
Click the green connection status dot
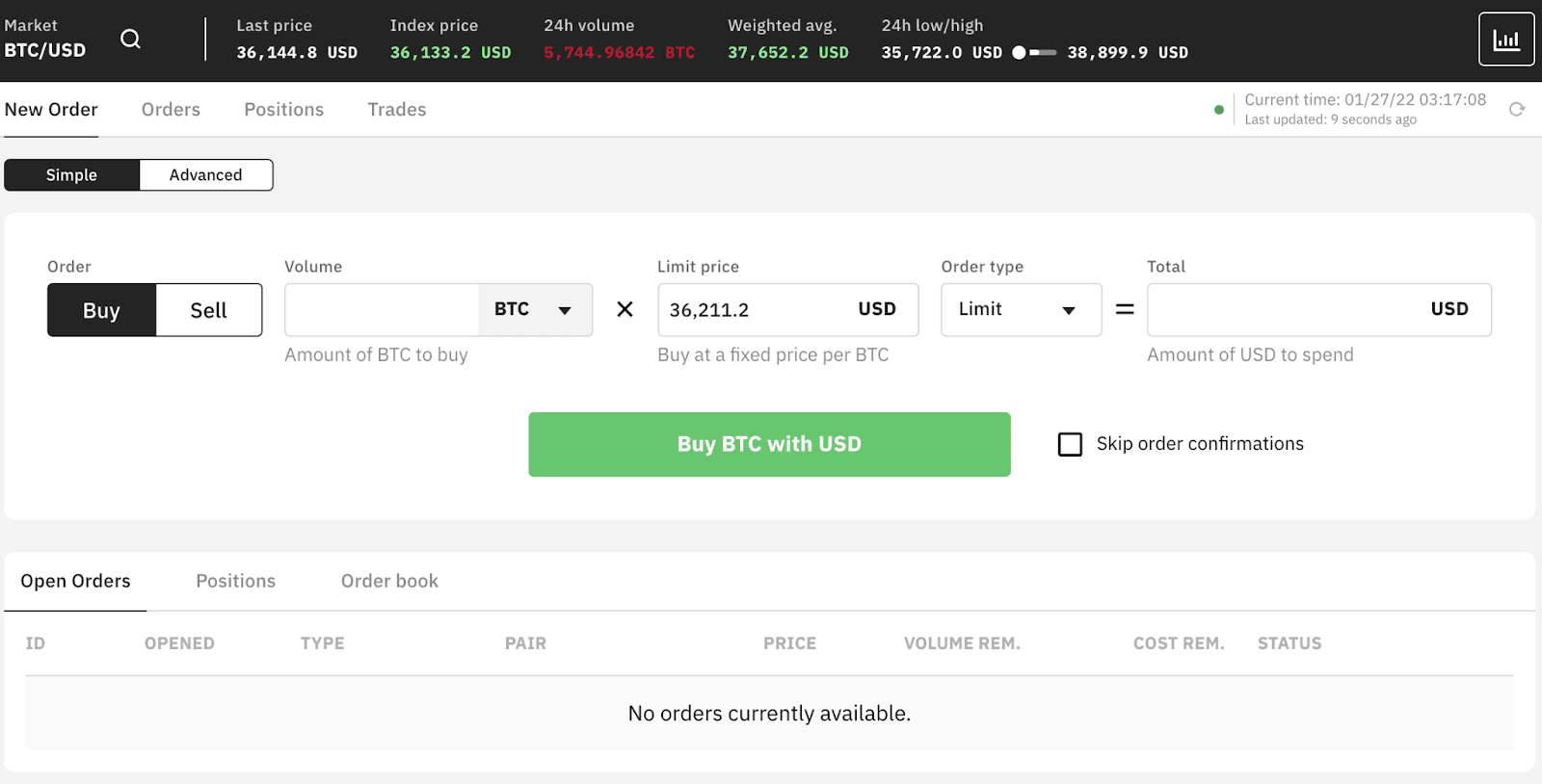(x=1219, y=109)
